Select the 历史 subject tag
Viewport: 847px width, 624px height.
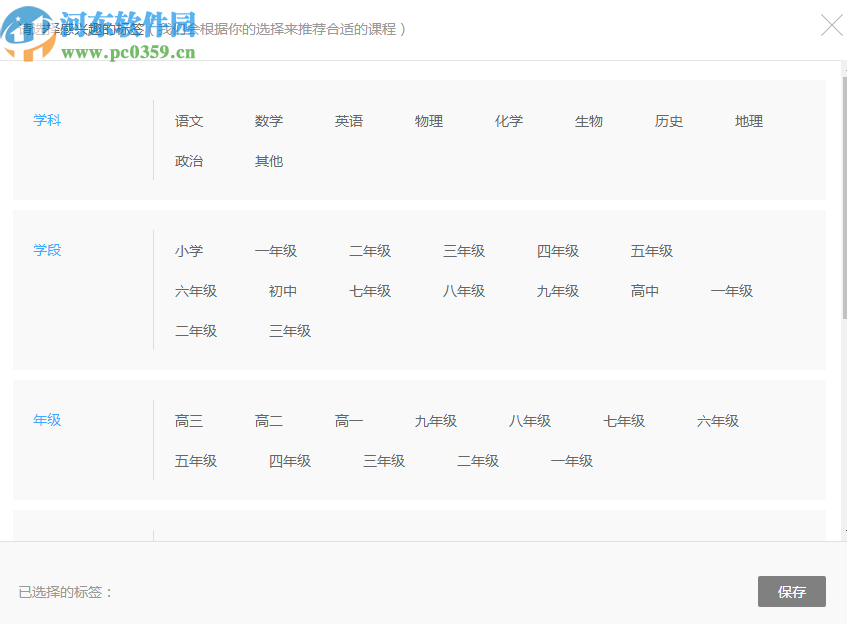pos(668,121)
